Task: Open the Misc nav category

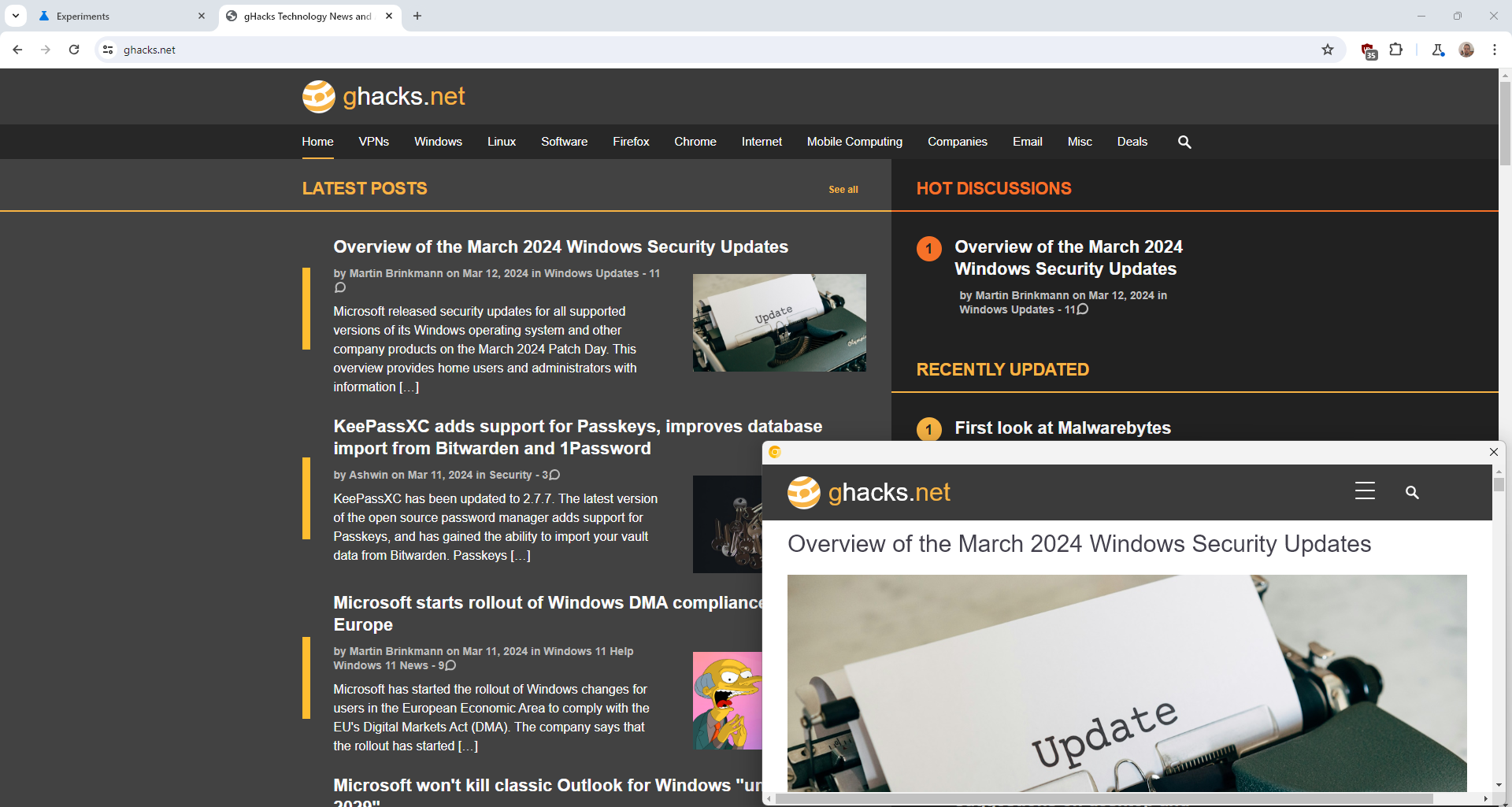Action: click(1080, 142)
